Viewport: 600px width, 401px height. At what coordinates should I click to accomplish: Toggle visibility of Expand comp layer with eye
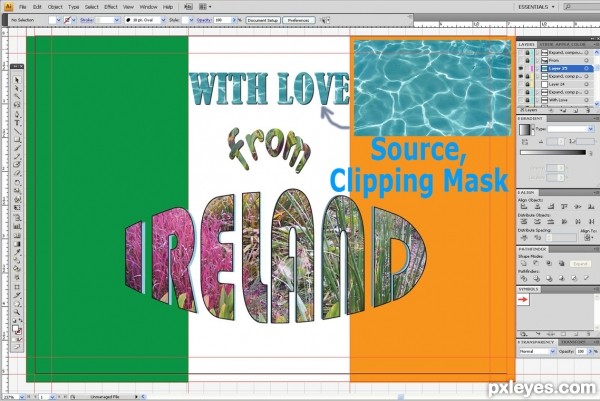(x=520, y=77)
